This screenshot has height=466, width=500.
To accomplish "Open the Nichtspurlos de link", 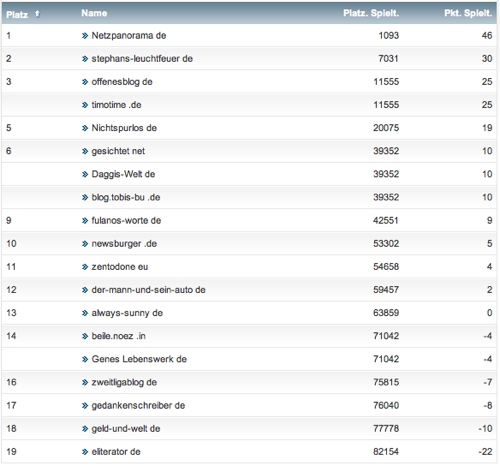I will [124, 128].
